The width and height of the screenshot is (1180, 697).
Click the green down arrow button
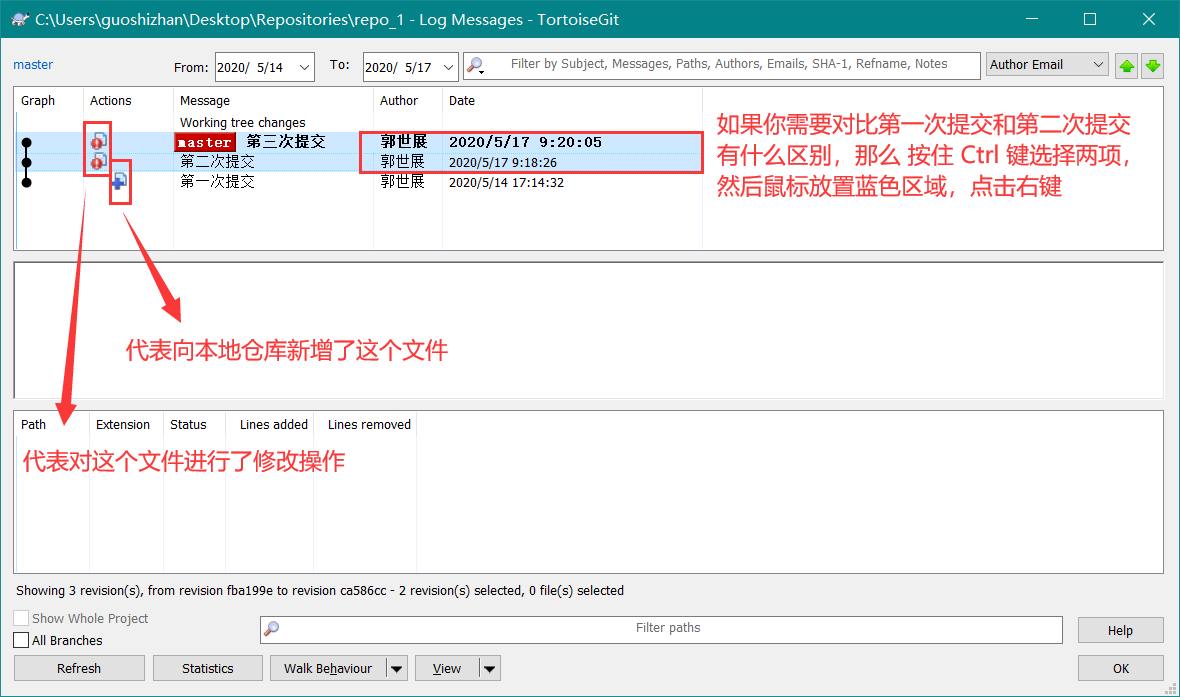[x=1153, y=66]
